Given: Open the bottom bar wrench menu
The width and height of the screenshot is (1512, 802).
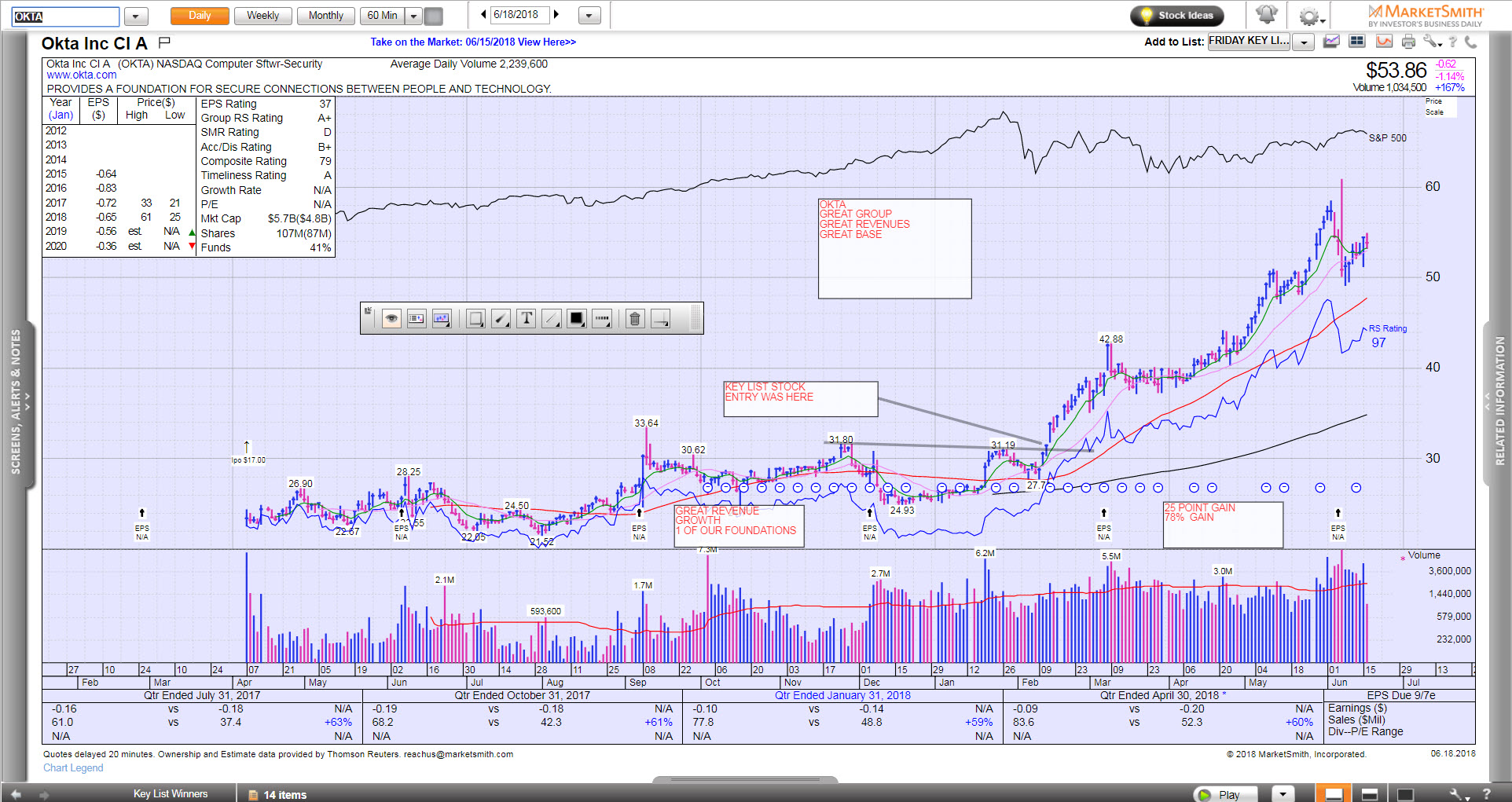Looking at the screenshot, I should click(x=1458, y=794).
